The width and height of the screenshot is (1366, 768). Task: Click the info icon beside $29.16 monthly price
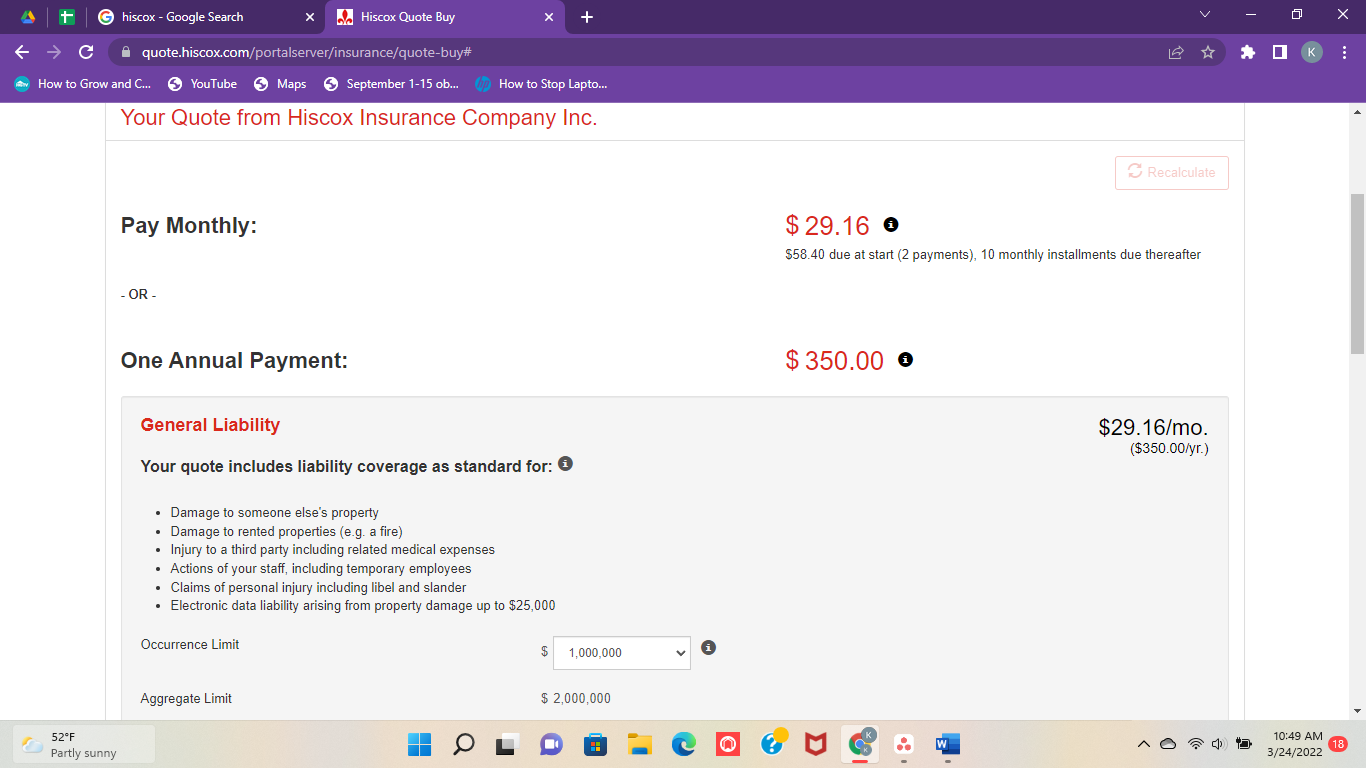[891, 225]
